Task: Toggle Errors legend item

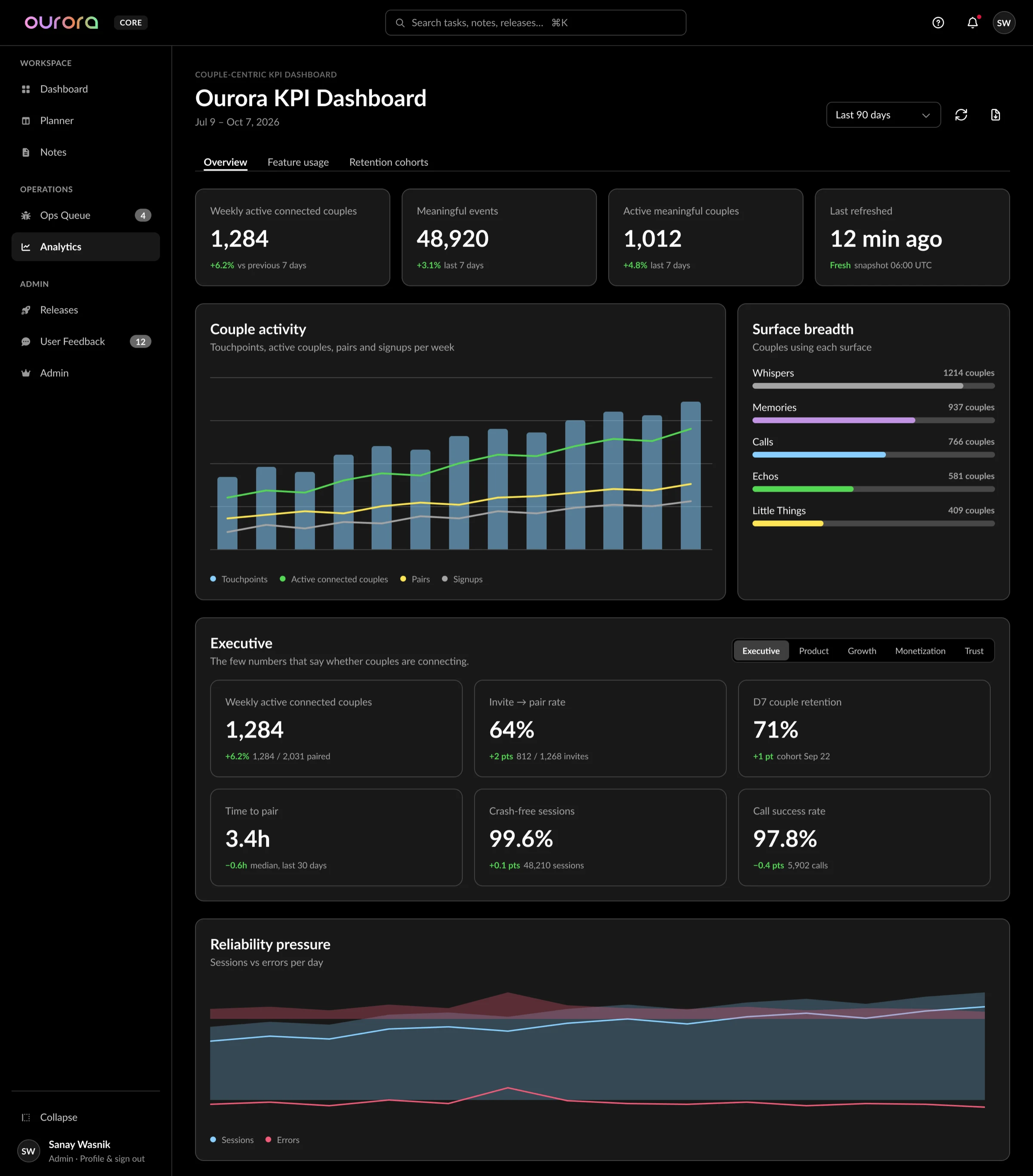Action: 282,1140
